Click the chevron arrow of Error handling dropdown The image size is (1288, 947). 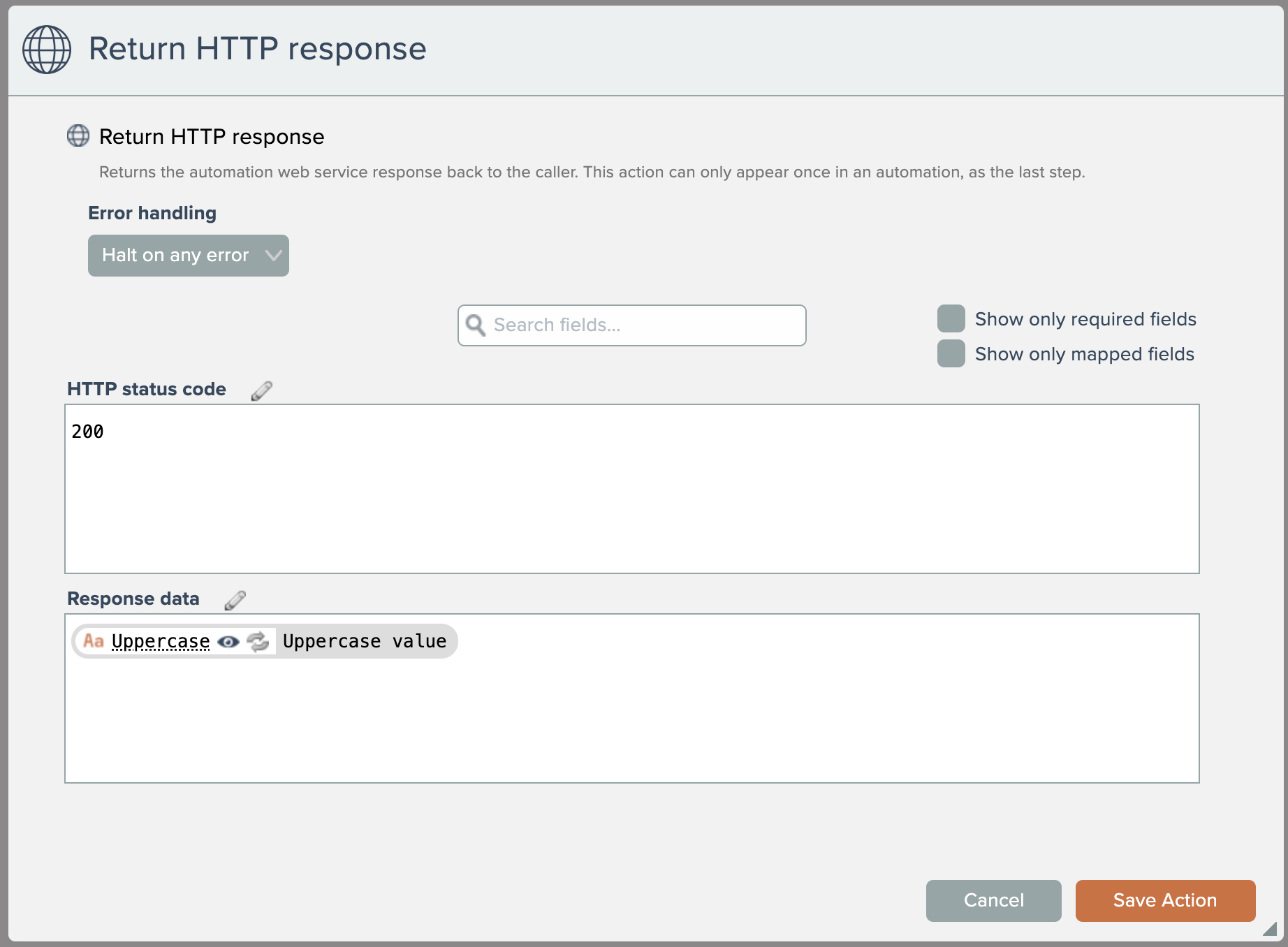tap(273, 256)
